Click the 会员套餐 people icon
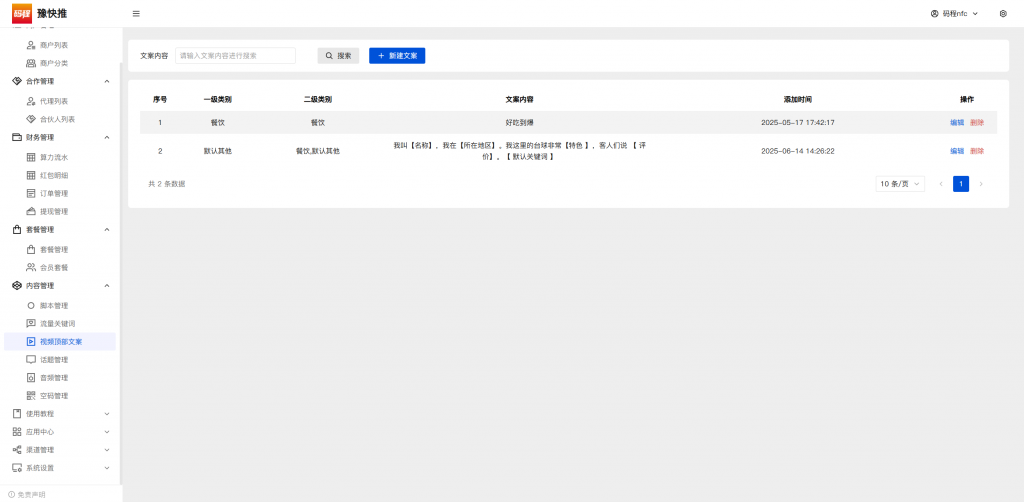1024x502 pixels. coord(31,267)
